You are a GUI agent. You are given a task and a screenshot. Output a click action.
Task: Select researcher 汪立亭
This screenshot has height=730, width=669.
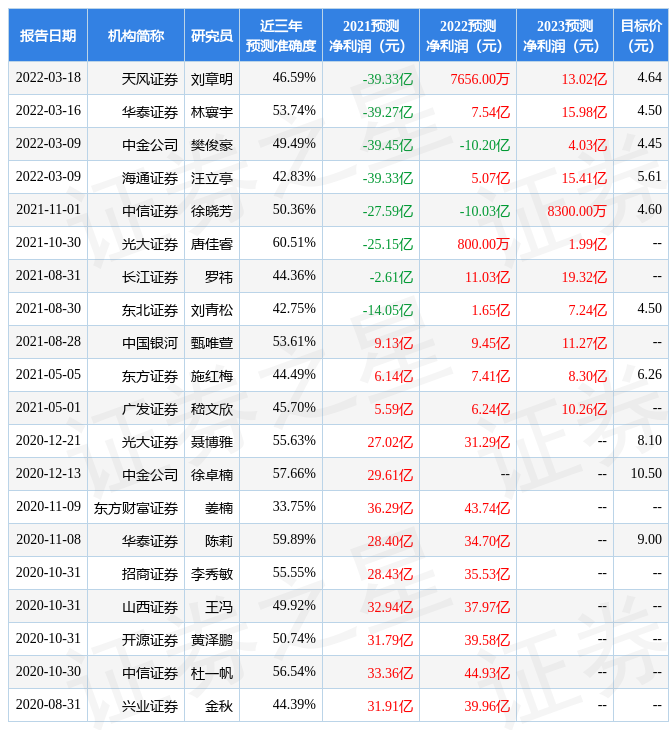tap(212, 178)
